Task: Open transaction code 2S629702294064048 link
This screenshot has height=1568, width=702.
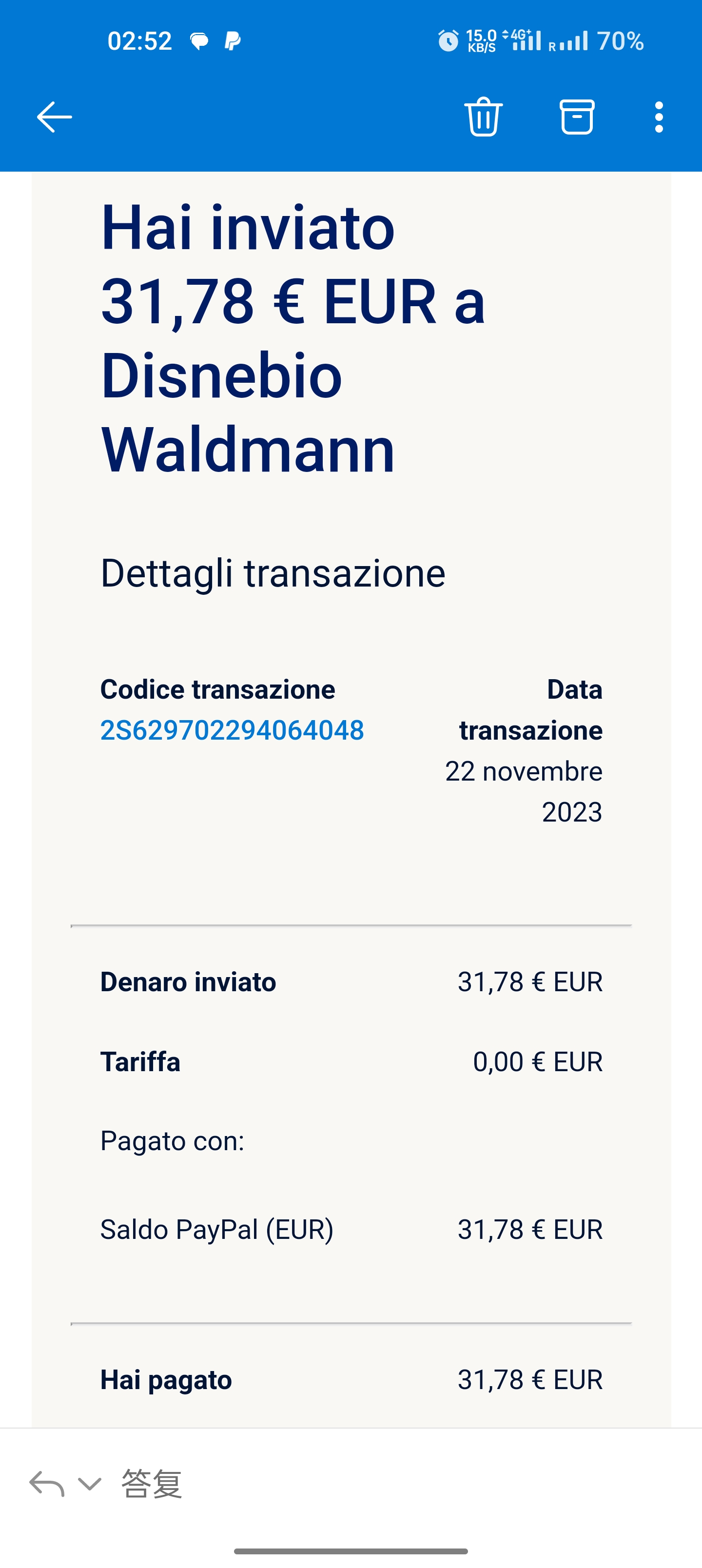Action: point(232,730)
